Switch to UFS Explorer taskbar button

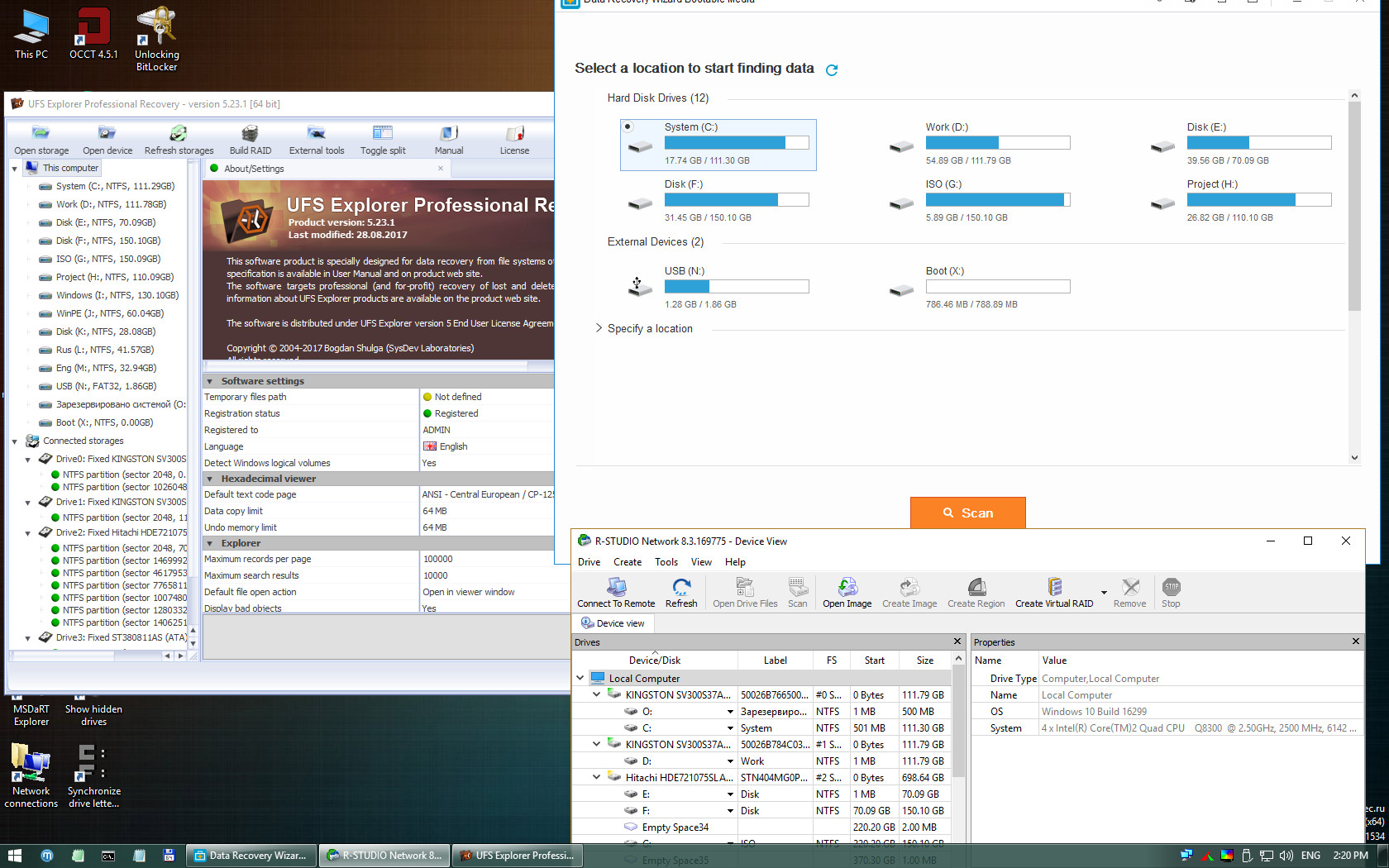(518, 856)
